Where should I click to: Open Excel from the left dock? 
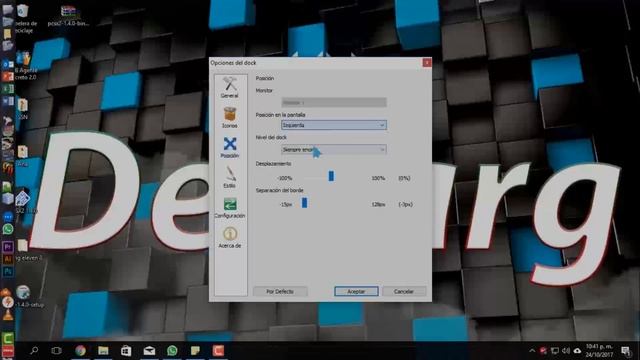click(x=8, y=89)
